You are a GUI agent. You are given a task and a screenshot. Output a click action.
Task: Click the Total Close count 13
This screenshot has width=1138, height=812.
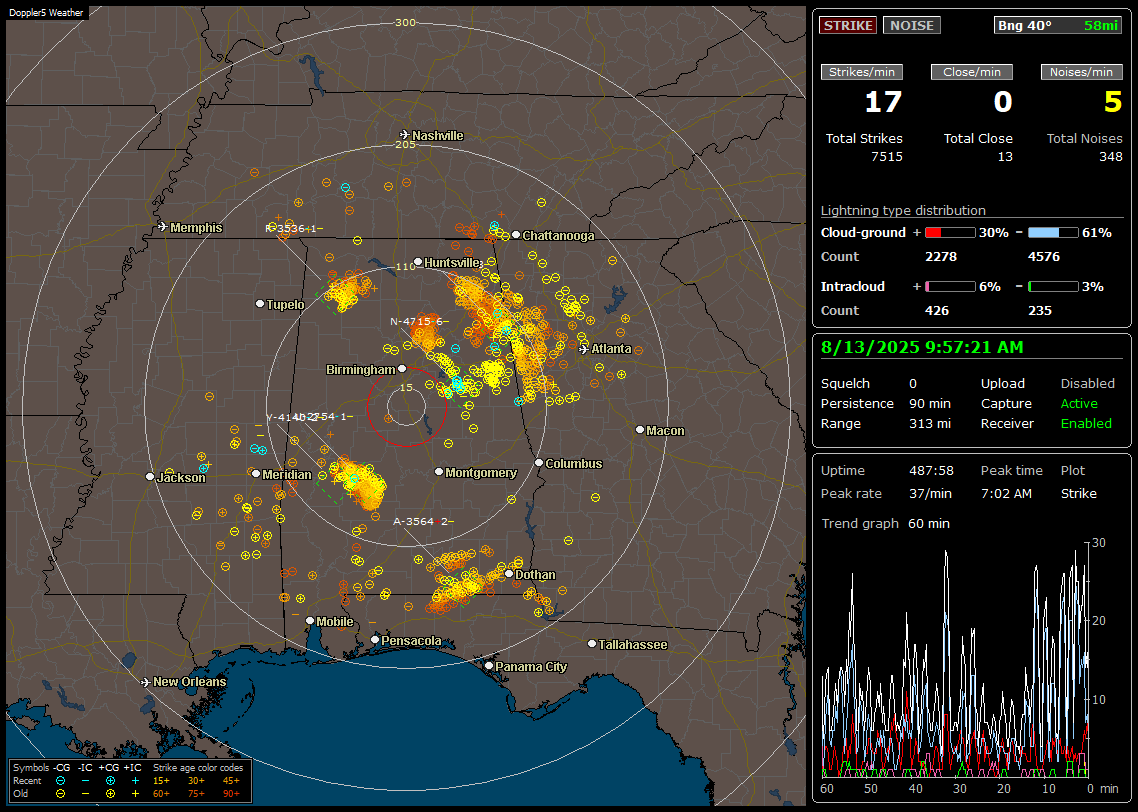tap(1004, 157)
